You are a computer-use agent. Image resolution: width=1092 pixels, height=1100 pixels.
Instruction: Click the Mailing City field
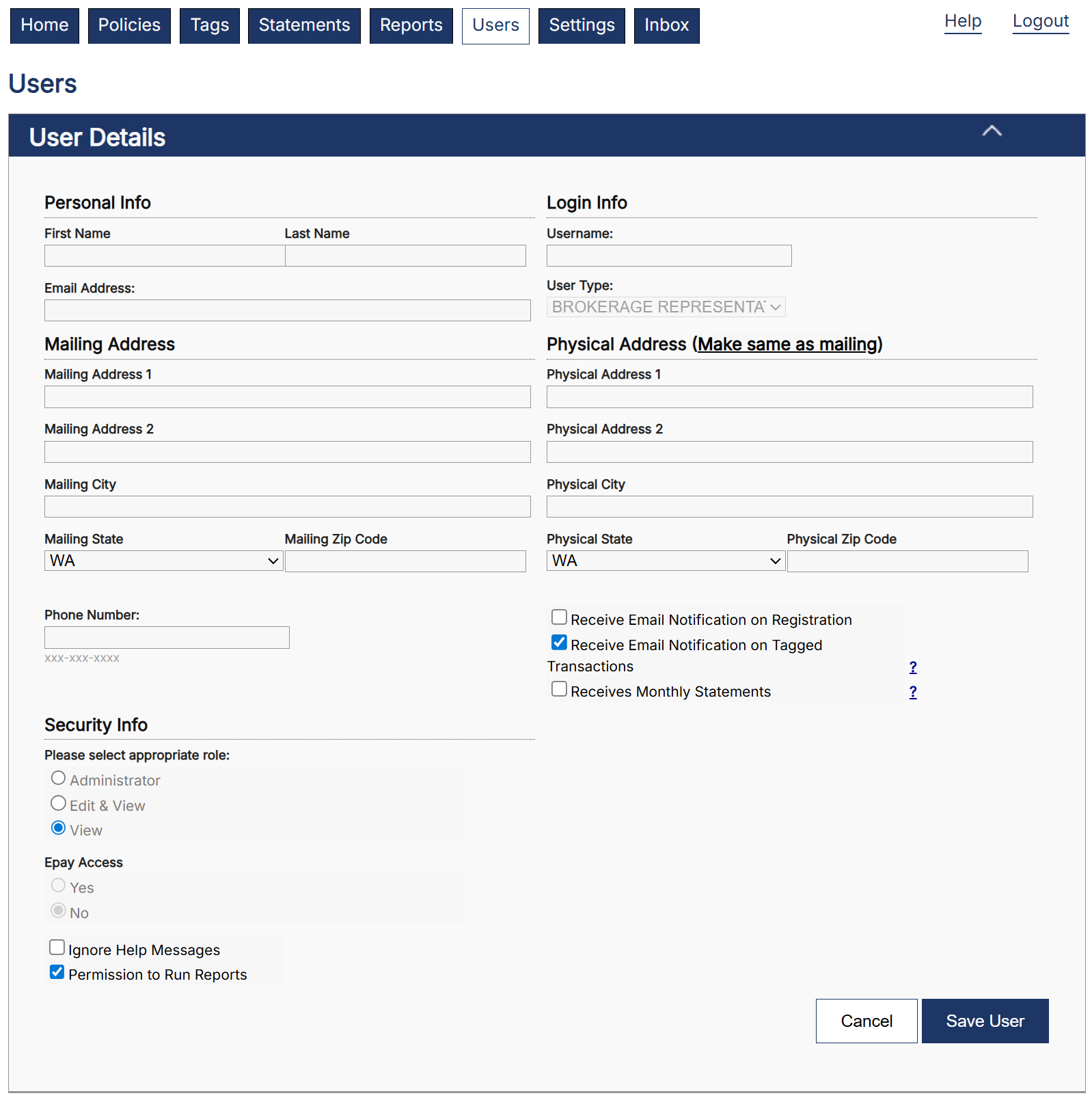click(288, 507)
